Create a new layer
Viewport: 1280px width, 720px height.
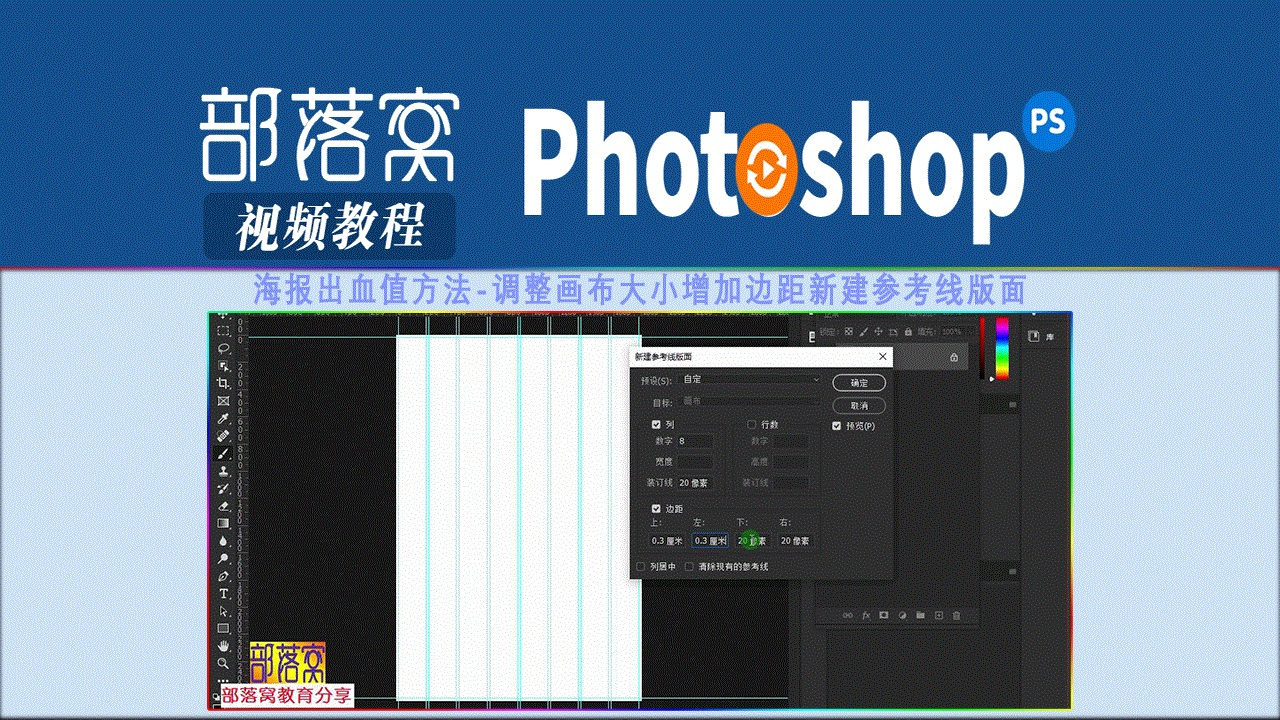pos(938,615)
